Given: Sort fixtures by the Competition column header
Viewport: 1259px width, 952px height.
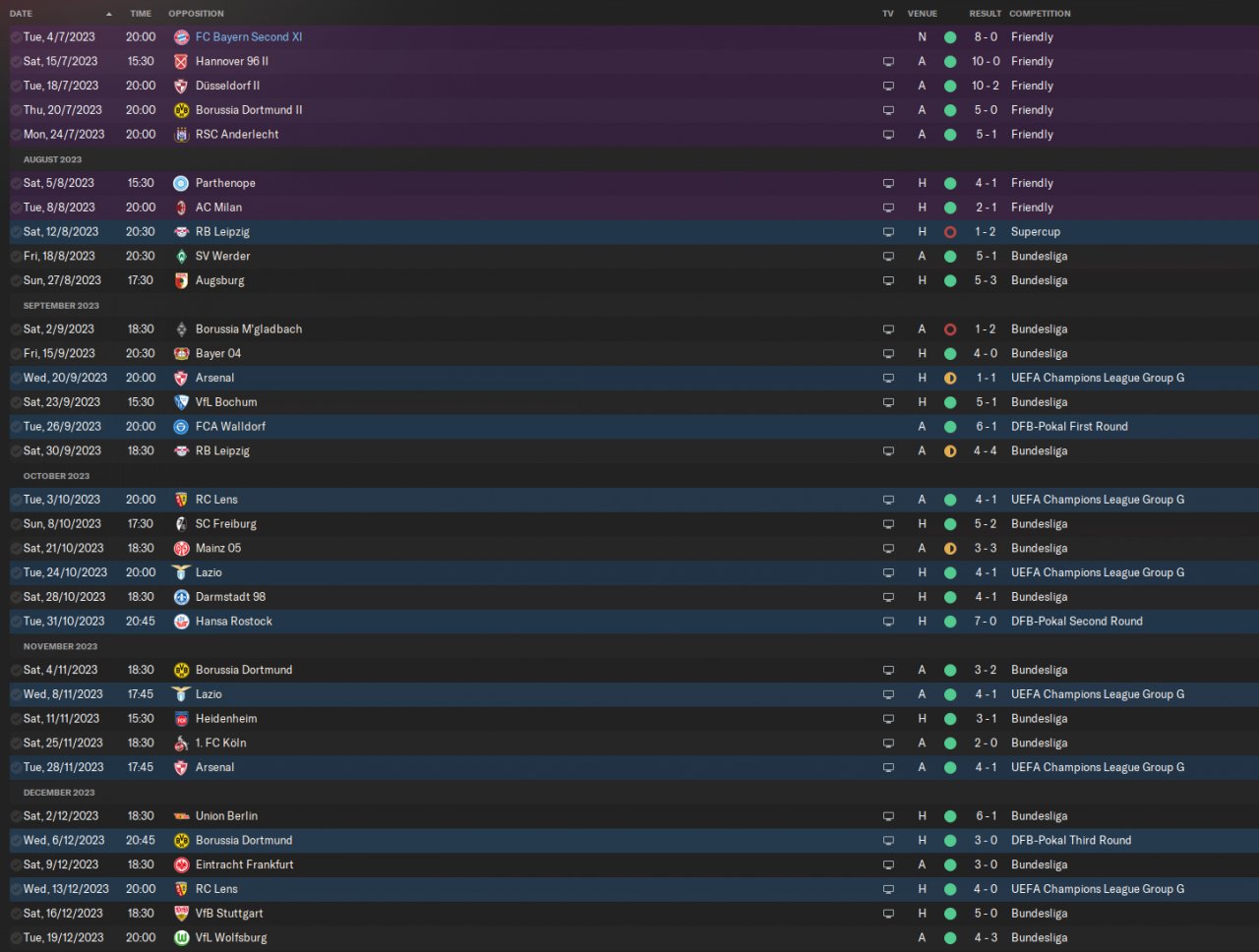Looking at the screenshot, I should 1040,14.
